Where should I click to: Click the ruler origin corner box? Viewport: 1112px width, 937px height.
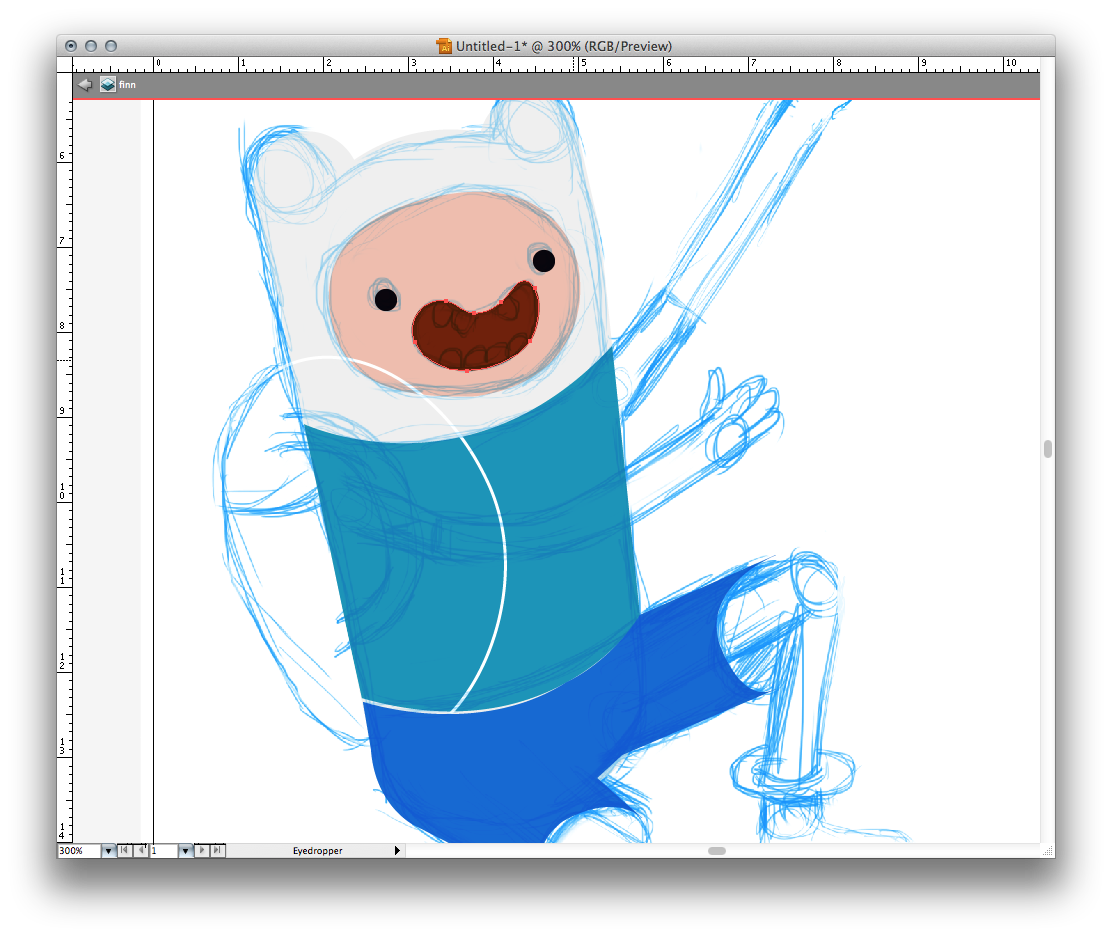click(65, 63)
